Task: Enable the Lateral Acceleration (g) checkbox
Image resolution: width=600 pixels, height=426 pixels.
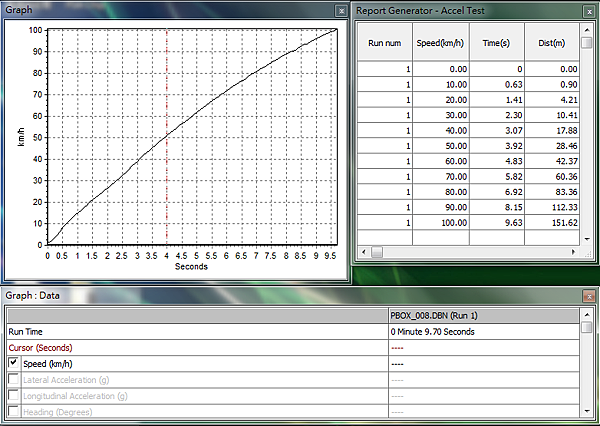Action: [13, 379]
